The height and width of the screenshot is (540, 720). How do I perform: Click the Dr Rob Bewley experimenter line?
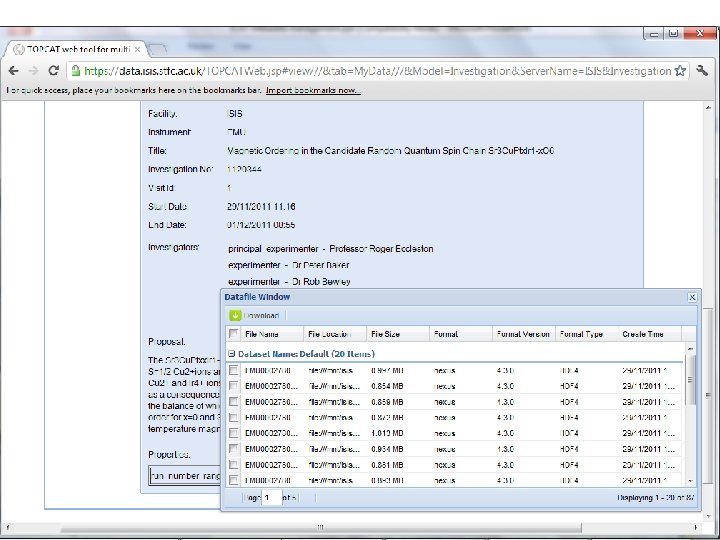(x=289, y=282)
